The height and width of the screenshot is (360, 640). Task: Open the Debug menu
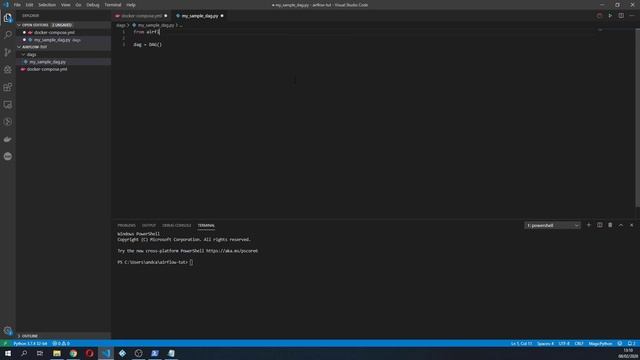tap(93, 5)
